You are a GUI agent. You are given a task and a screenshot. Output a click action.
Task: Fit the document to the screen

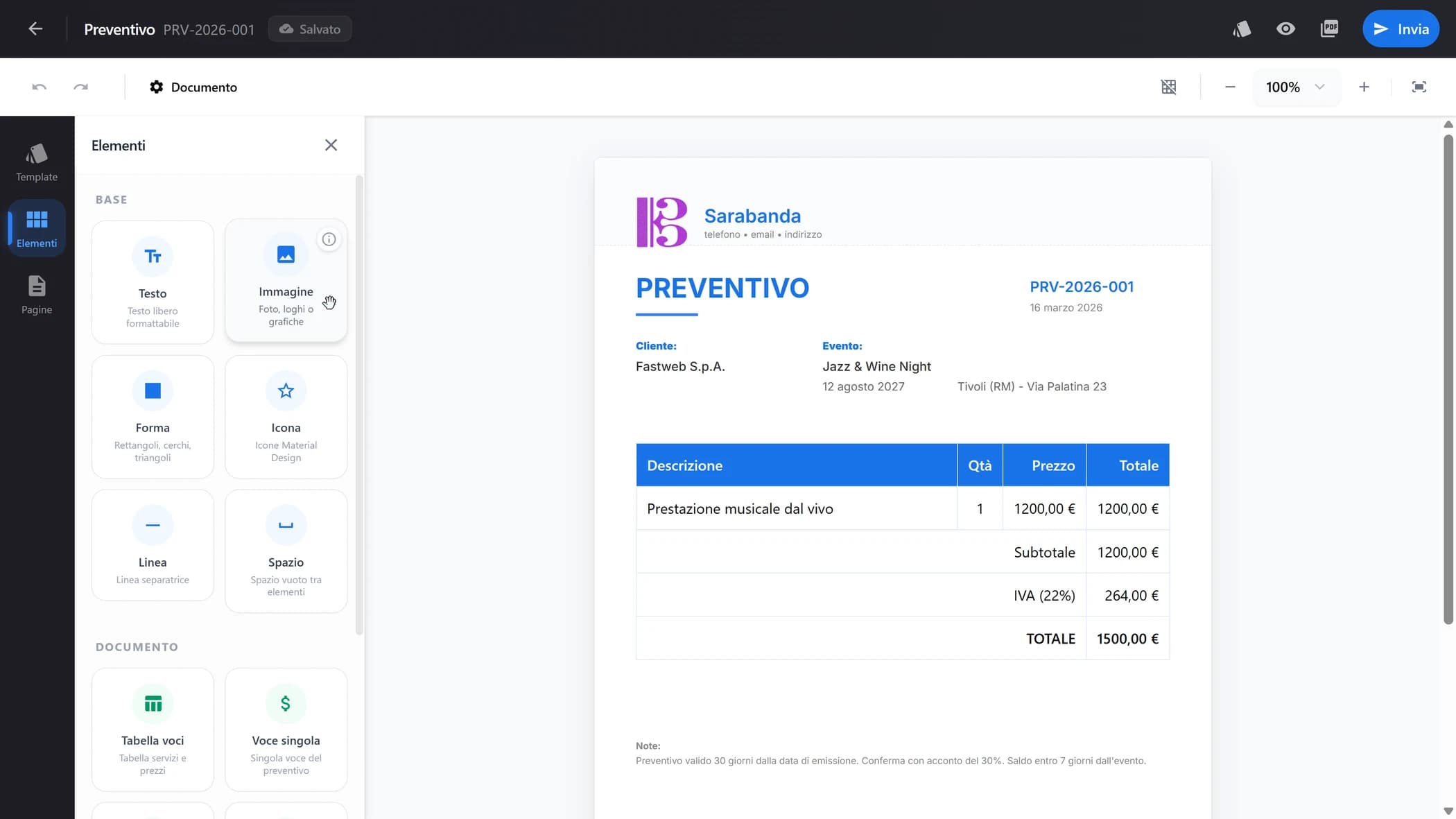[1419, 87]
